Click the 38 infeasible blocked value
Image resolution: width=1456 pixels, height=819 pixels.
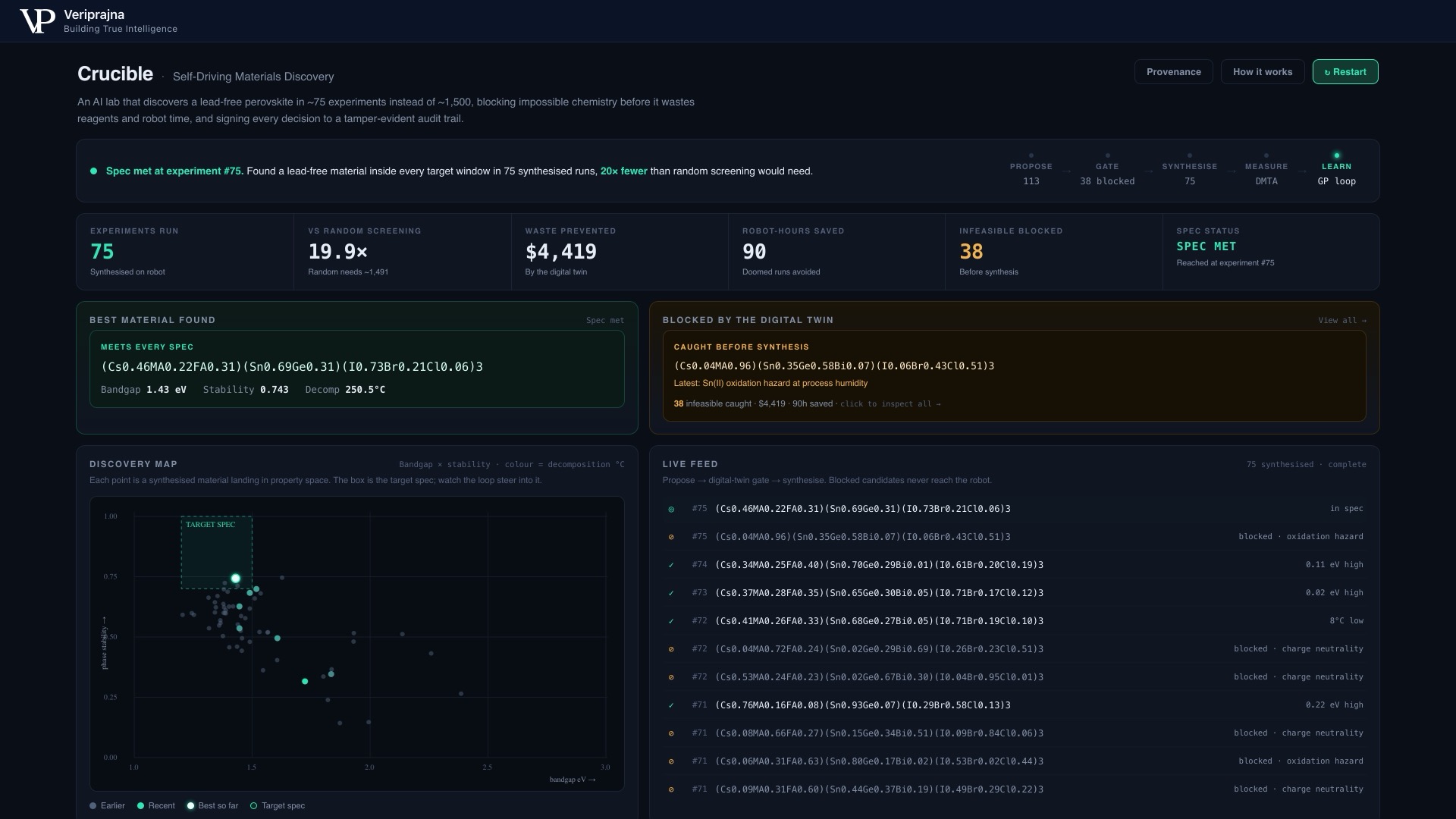[971, 252]
